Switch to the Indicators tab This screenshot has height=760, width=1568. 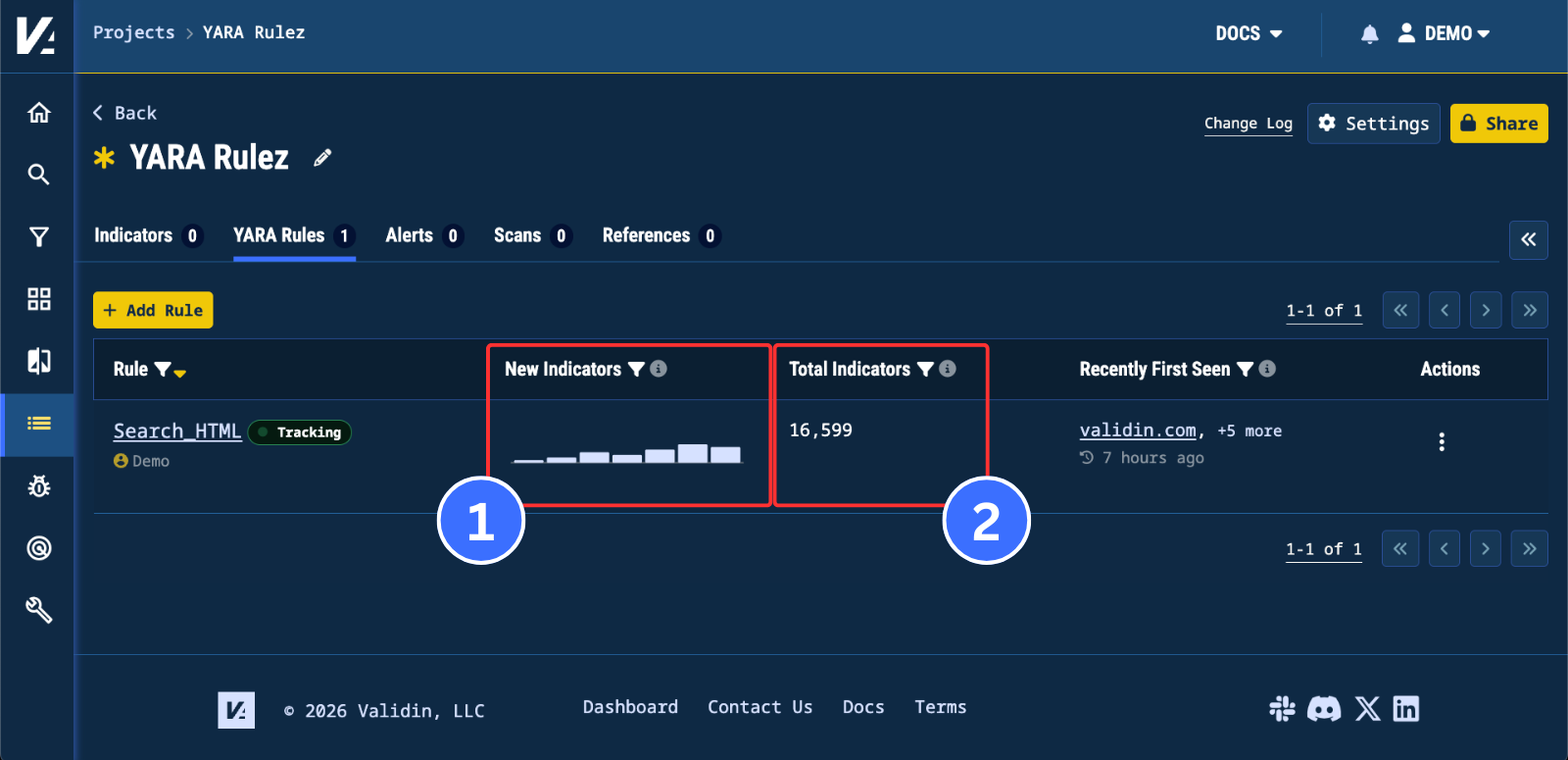pos(148,235)
